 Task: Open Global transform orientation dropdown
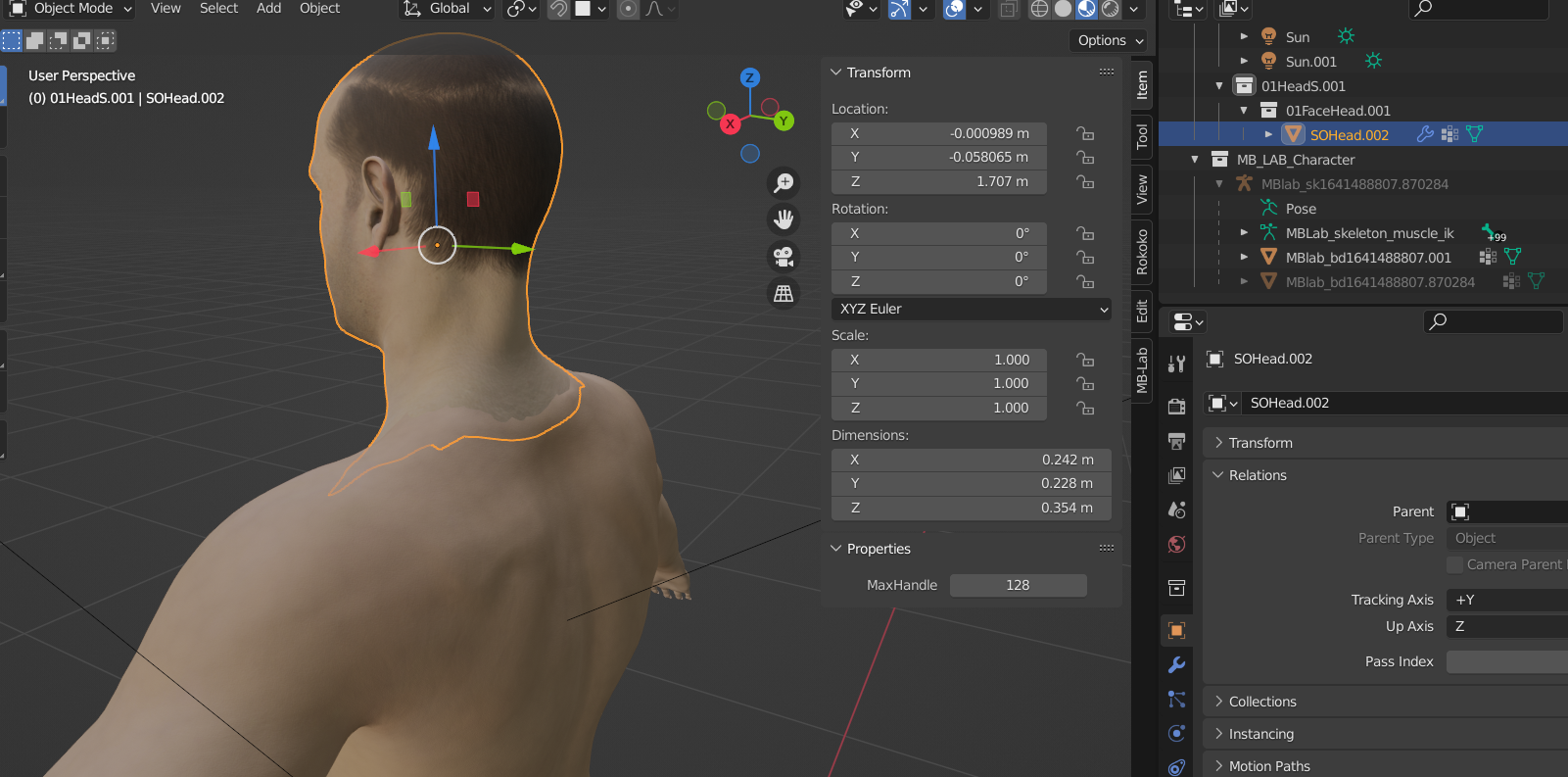coord(448,9)
